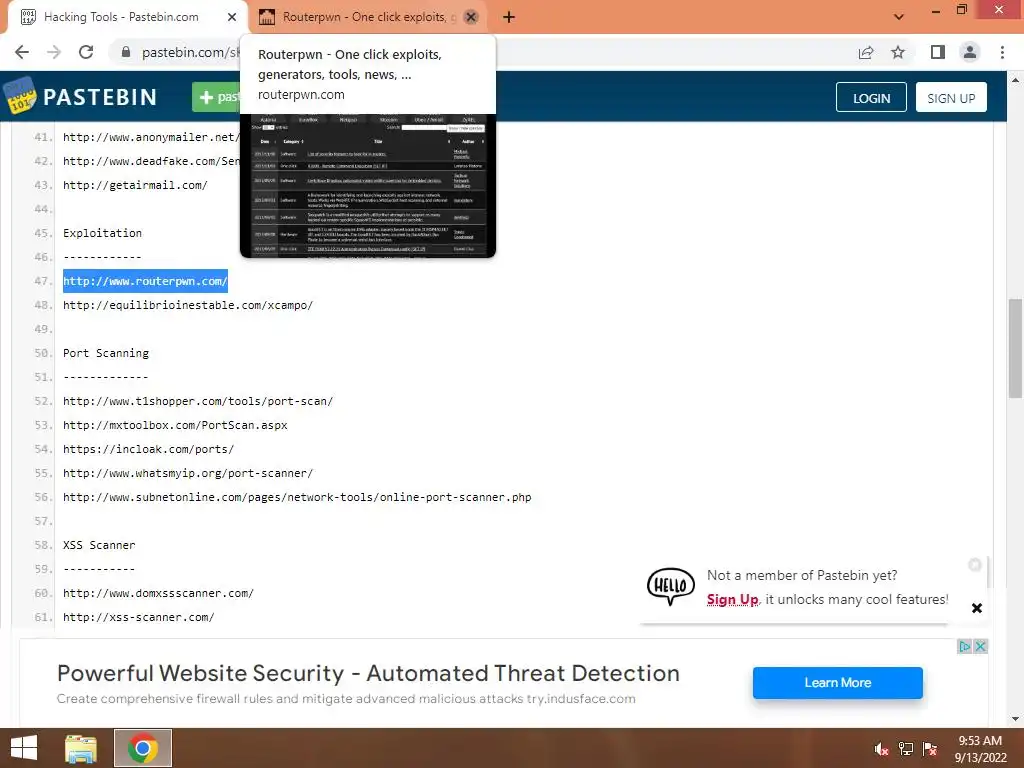Screen dimensions: 1024x768
Task: Click the deadfake.com URL line
Action: (x=152, y=161)
